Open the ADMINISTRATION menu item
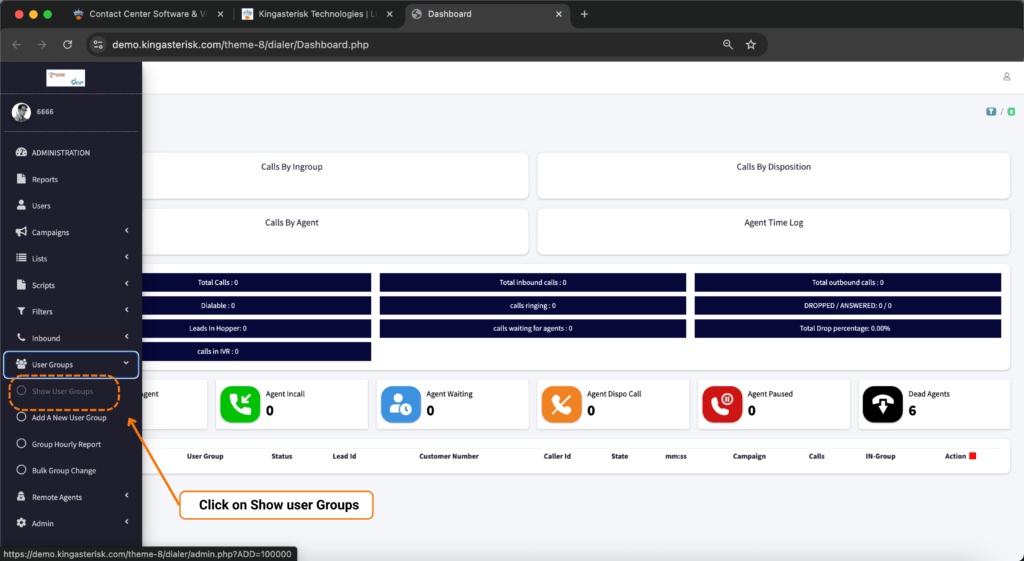 (x=61, y=153)
